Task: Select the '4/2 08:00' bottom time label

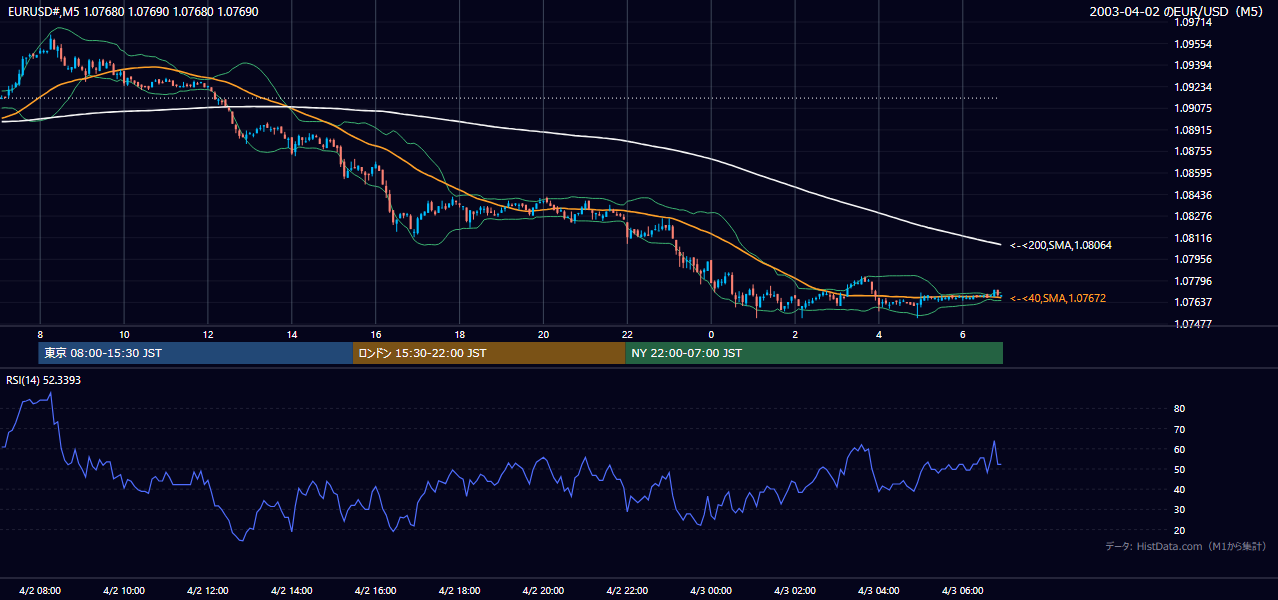Action: pos(40,590)
